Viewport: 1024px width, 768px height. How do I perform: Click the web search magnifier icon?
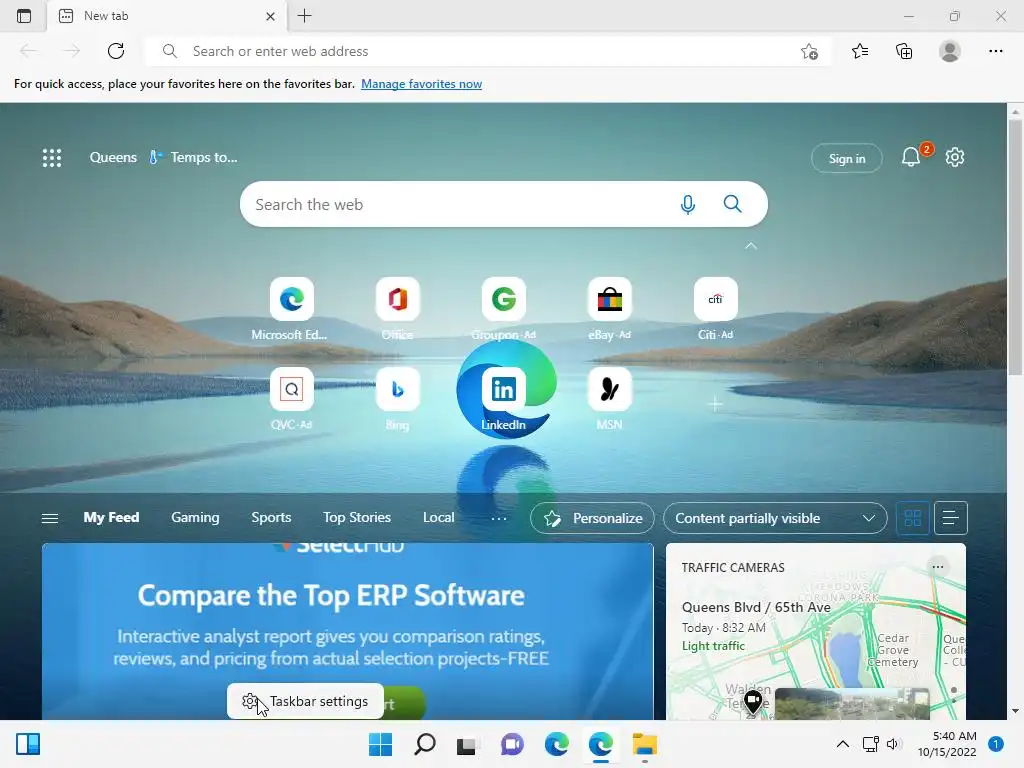[732, 204]
